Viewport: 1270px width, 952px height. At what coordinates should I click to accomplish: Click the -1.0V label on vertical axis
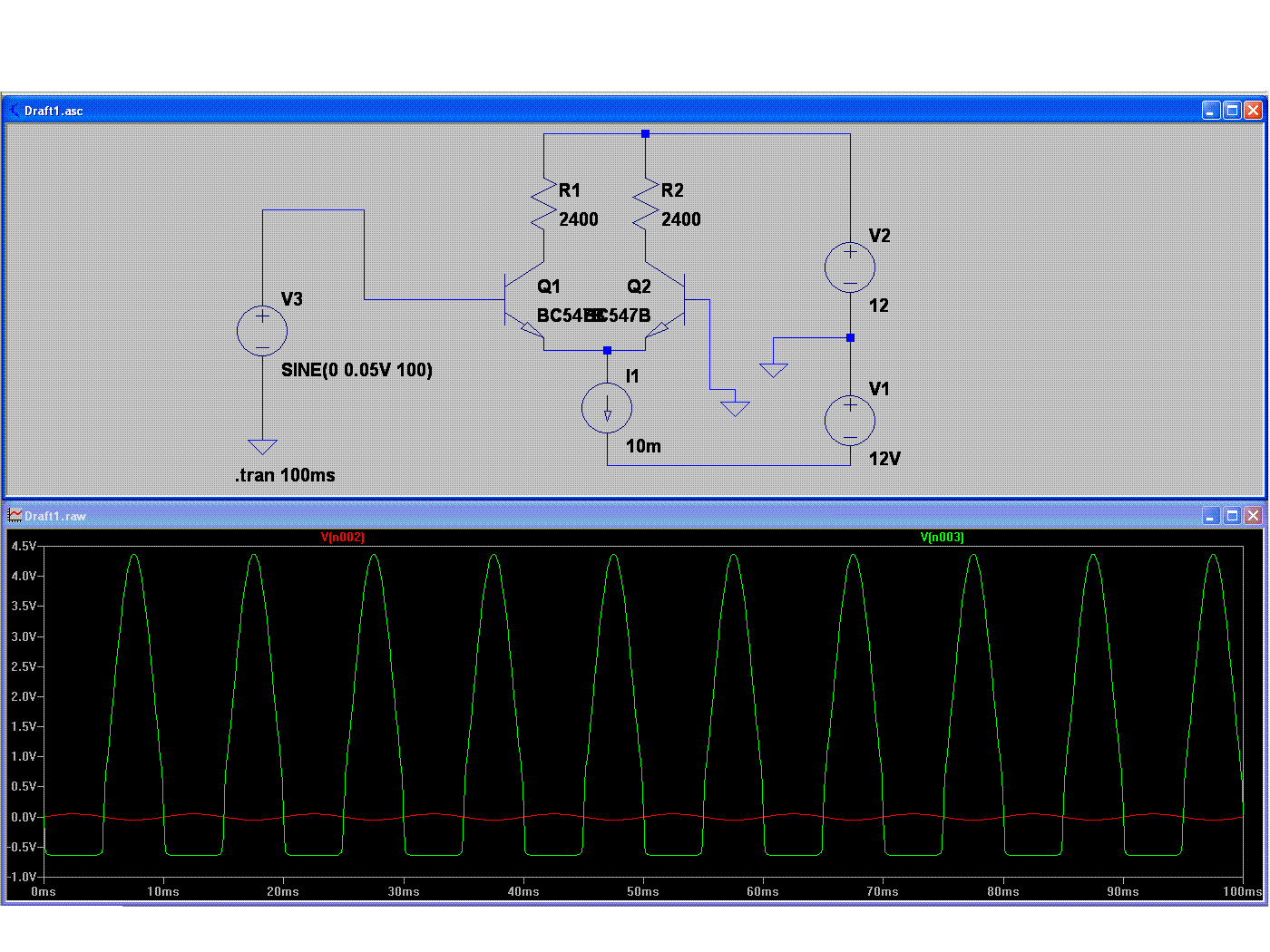click(22, 877)
